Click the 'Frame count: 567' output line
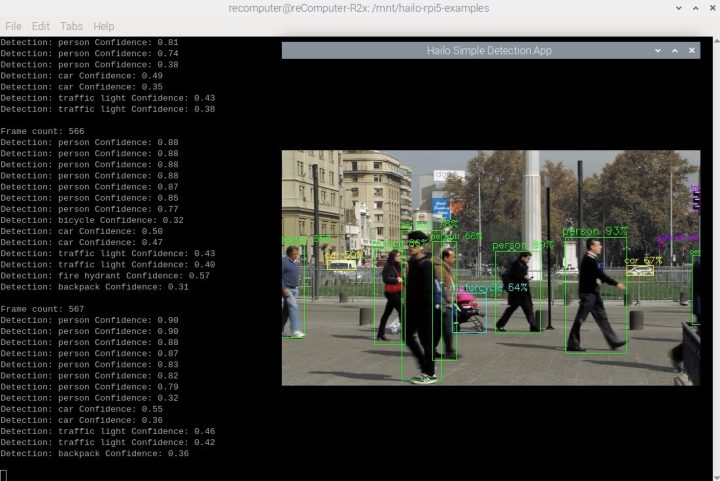The image size is (720, 481). [x=43, y=309]
